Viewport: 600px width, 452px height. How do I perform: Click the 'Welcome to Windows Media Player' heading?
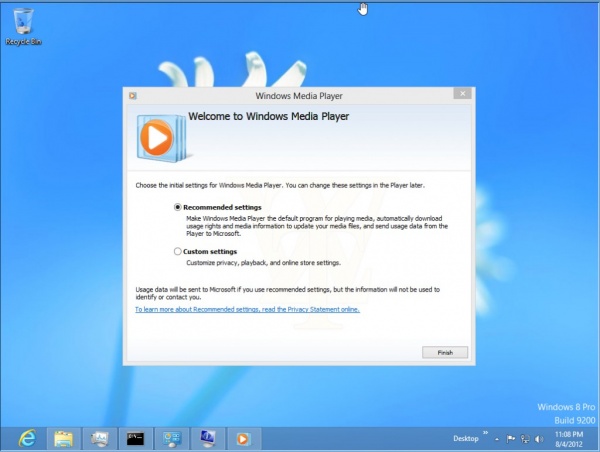(x=268, y=116)
